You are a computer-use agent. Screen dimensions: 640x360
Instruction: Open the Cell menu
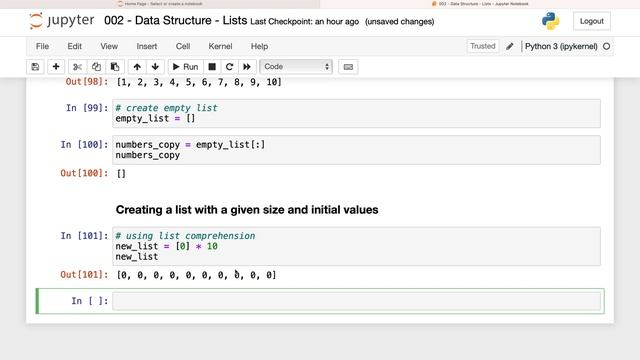(x=183, y=46)
